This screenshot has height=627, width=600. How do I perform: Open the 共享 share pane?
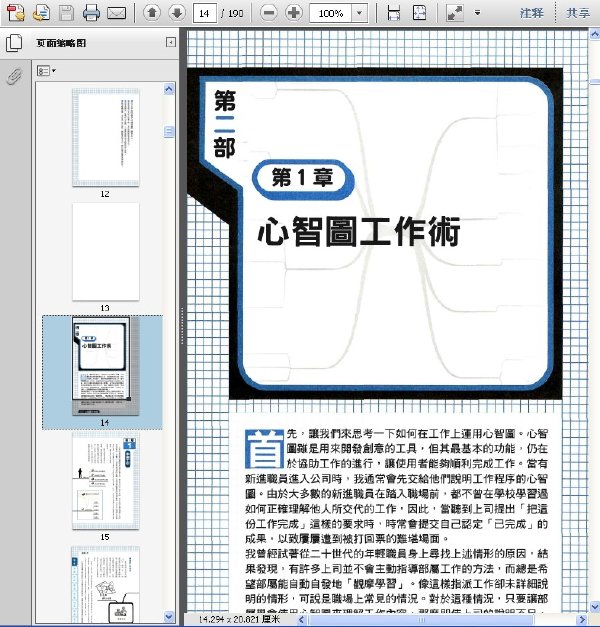pyautogui.click(x=578, y=13)
